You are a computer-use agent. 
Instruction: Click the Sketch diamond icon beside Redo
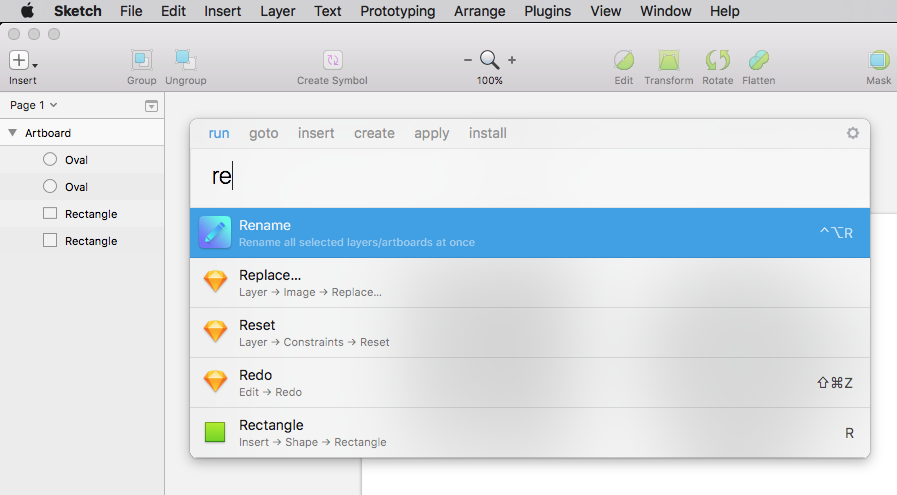tap(215, 382)
